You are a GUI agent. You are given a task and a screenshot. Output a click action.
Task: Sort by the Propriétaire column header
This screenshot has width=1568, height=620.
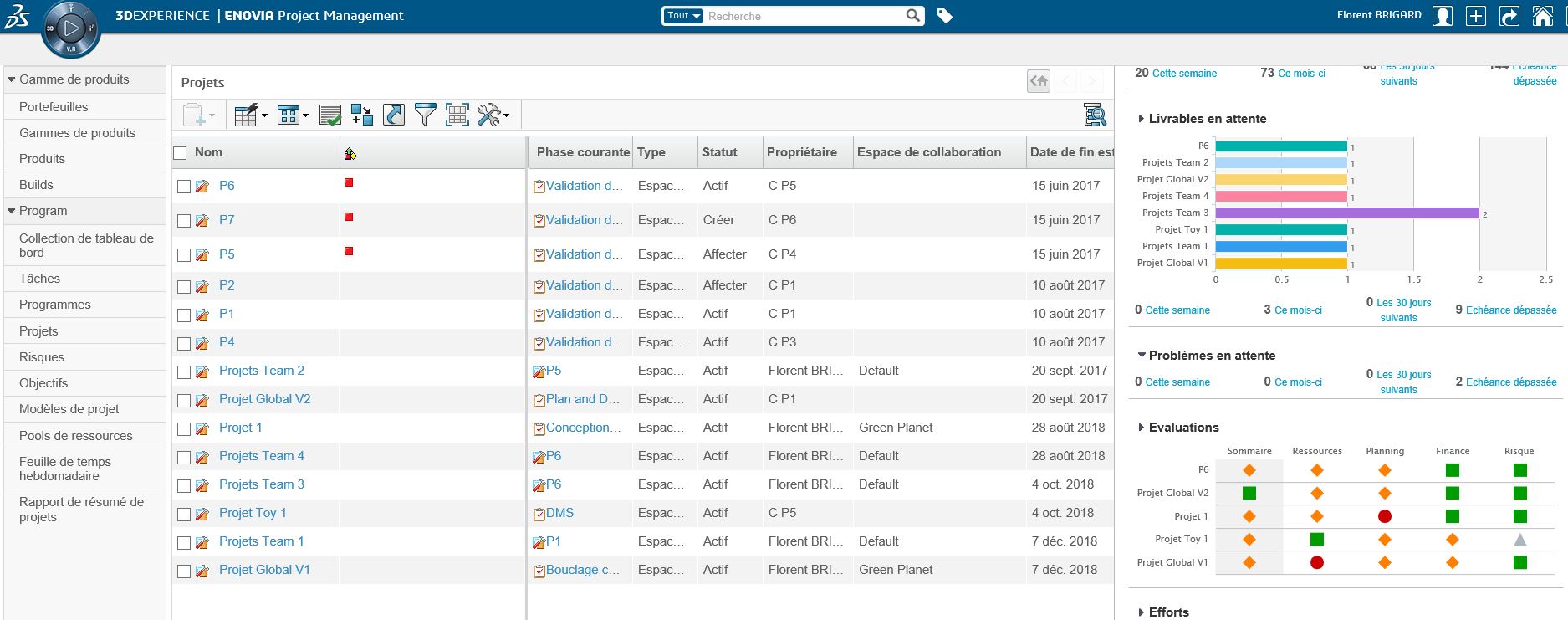[802, 152]
